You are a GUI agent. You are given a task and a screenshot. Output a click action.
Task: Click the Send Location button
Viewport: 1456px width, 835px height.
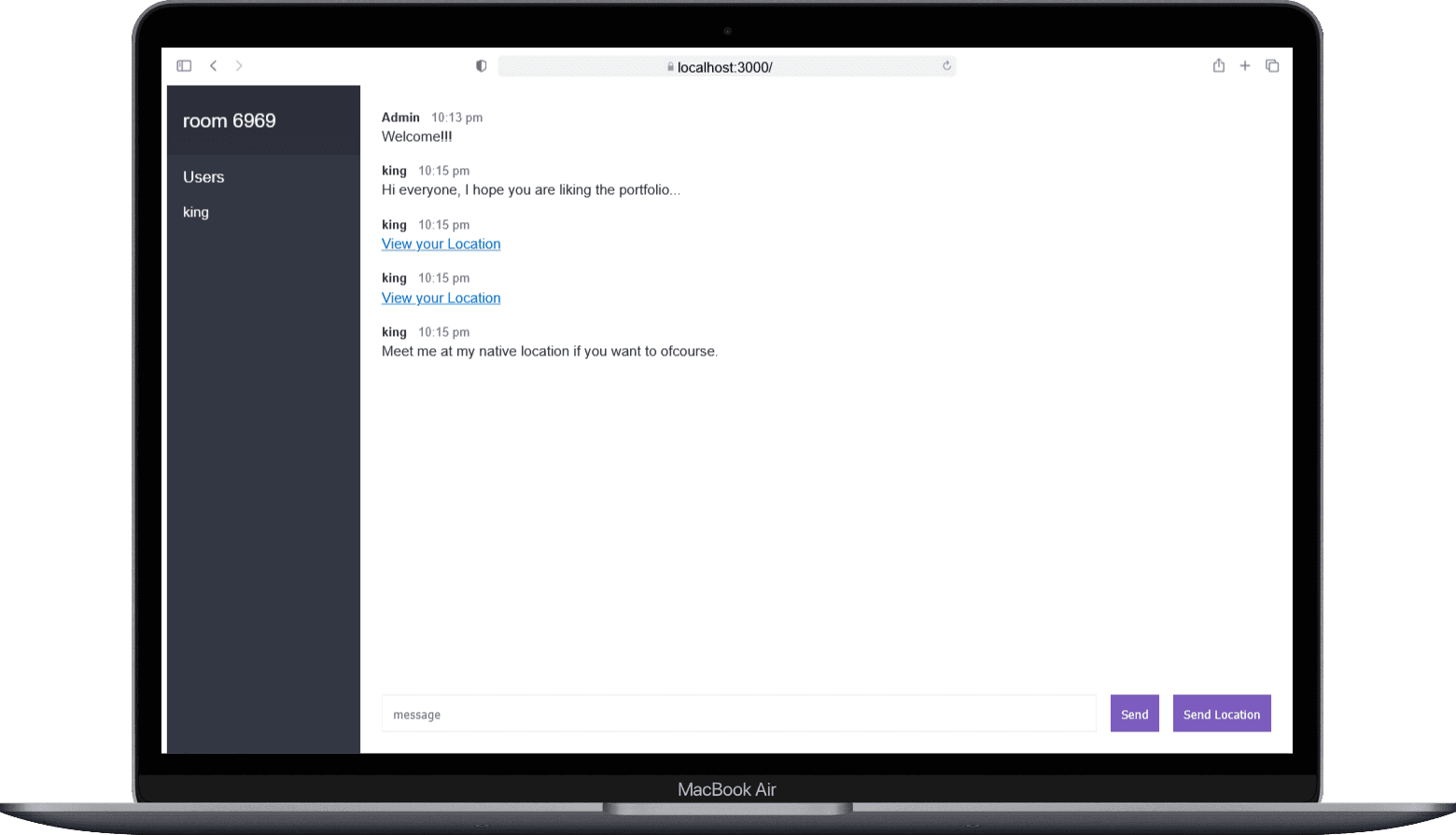point(1222,713)
